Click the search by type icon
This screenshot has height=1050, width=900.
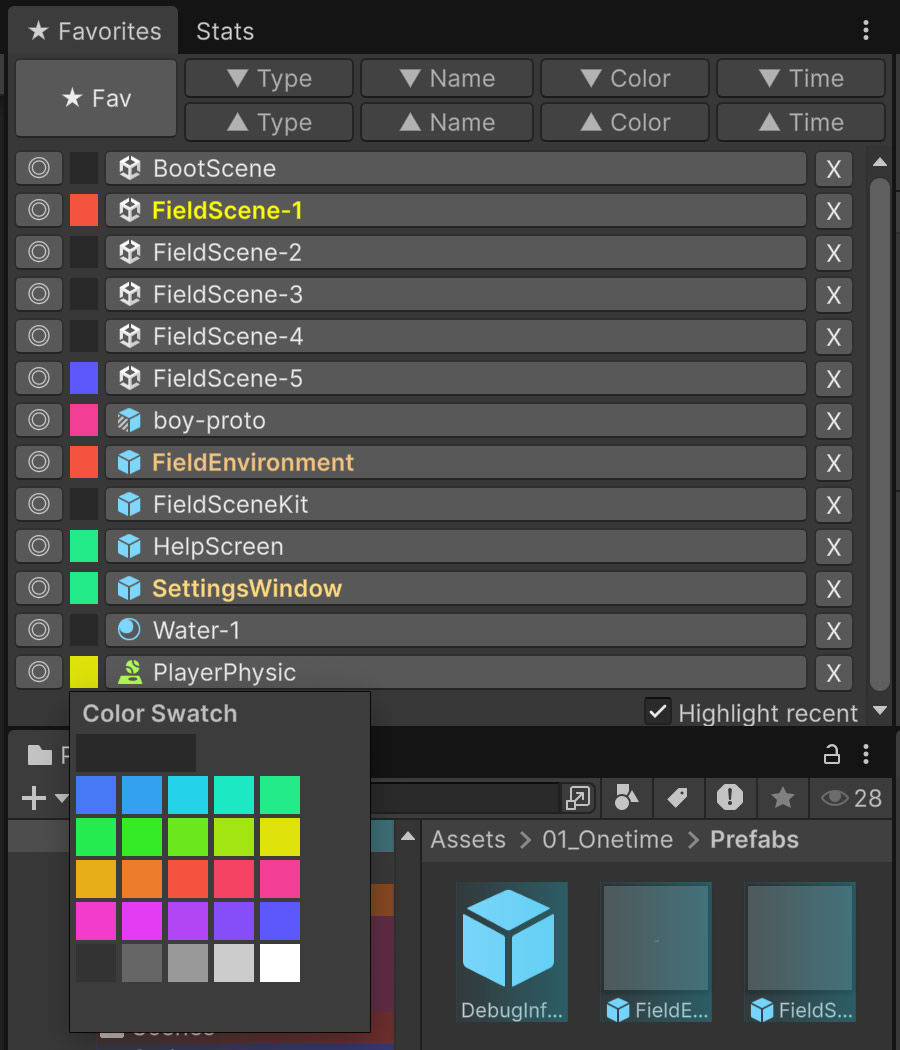(x=626, y=797)
